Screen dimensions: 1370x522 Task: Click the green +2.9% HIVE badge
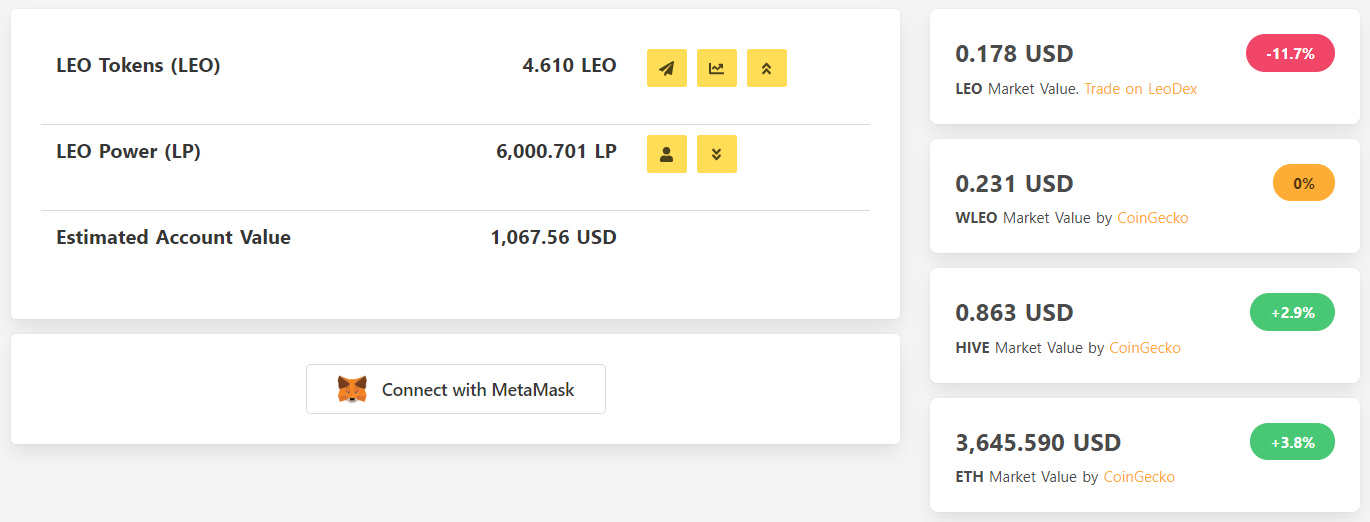point(1292,312)
